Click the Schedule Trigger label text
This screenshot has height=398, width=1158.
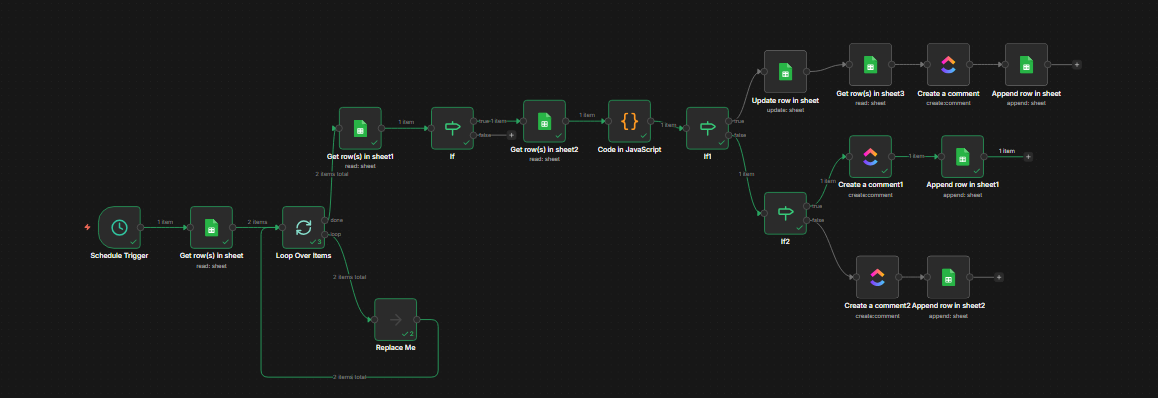tap(119, 256)
